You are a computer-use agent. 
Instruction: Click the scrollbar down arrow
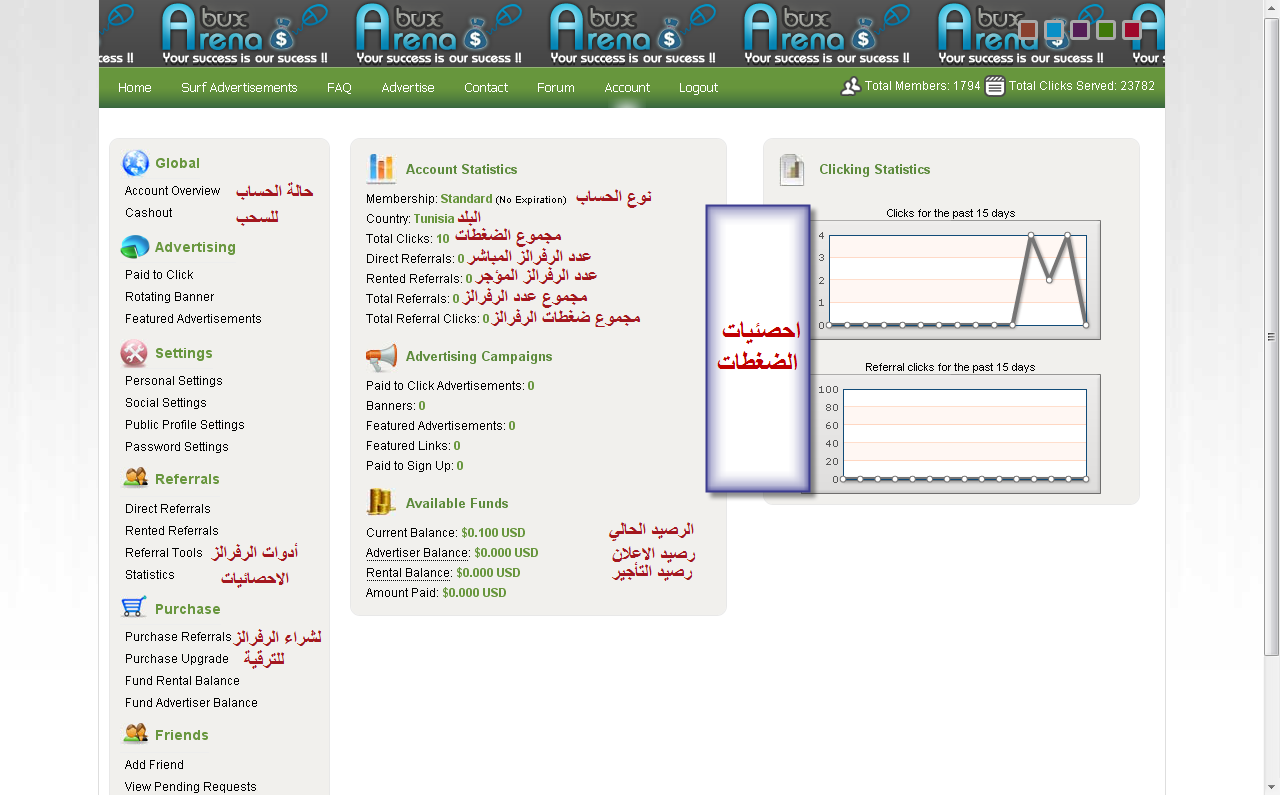1271,785
